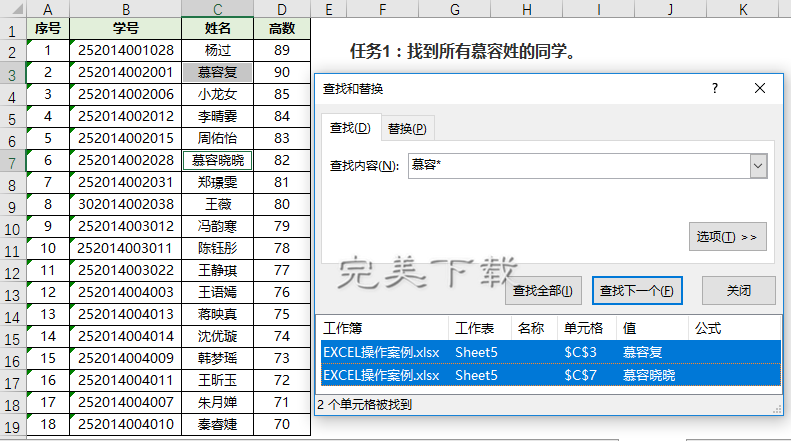Select the cell containing 秦睿婕
Viewport: 791px width, 441px height.
pyautogui.click(x=217, y=424)
